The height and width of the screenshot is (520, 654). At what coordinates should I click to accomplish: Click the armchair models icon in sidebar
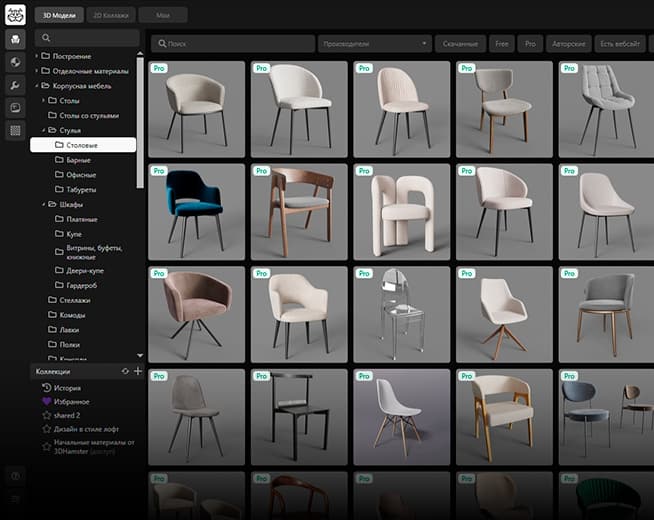15,39
